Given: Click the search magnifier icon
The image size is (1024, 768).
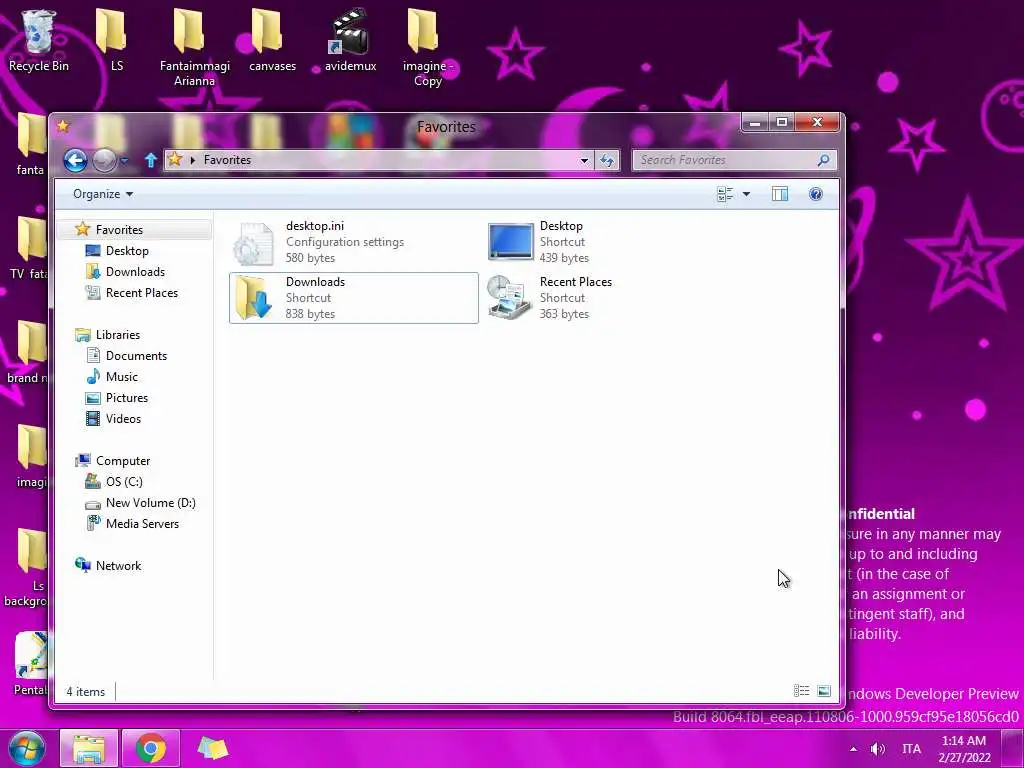Looking at the screenshot, I should pyautogui.click(x=824, y=160).
